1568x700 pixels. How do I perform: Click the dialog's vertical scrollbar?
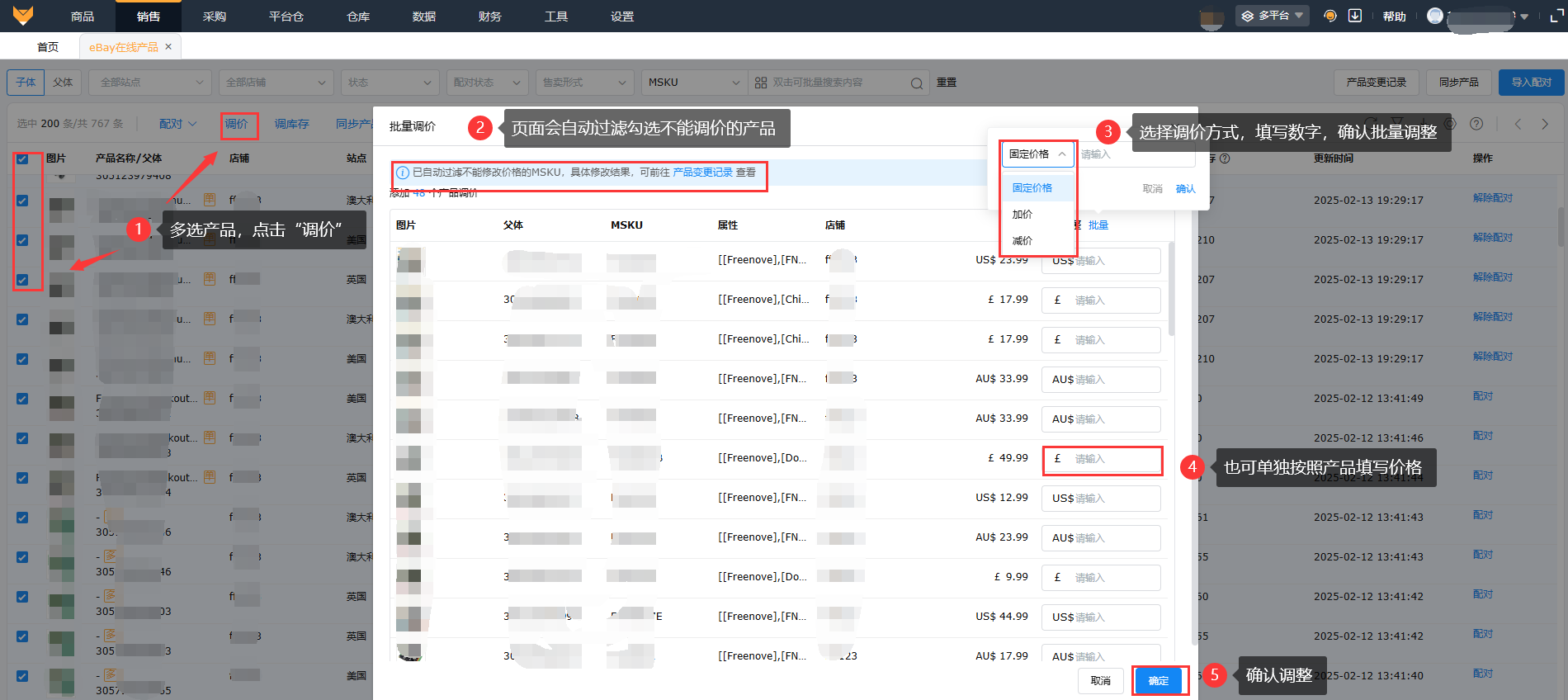coord(1171,289)
